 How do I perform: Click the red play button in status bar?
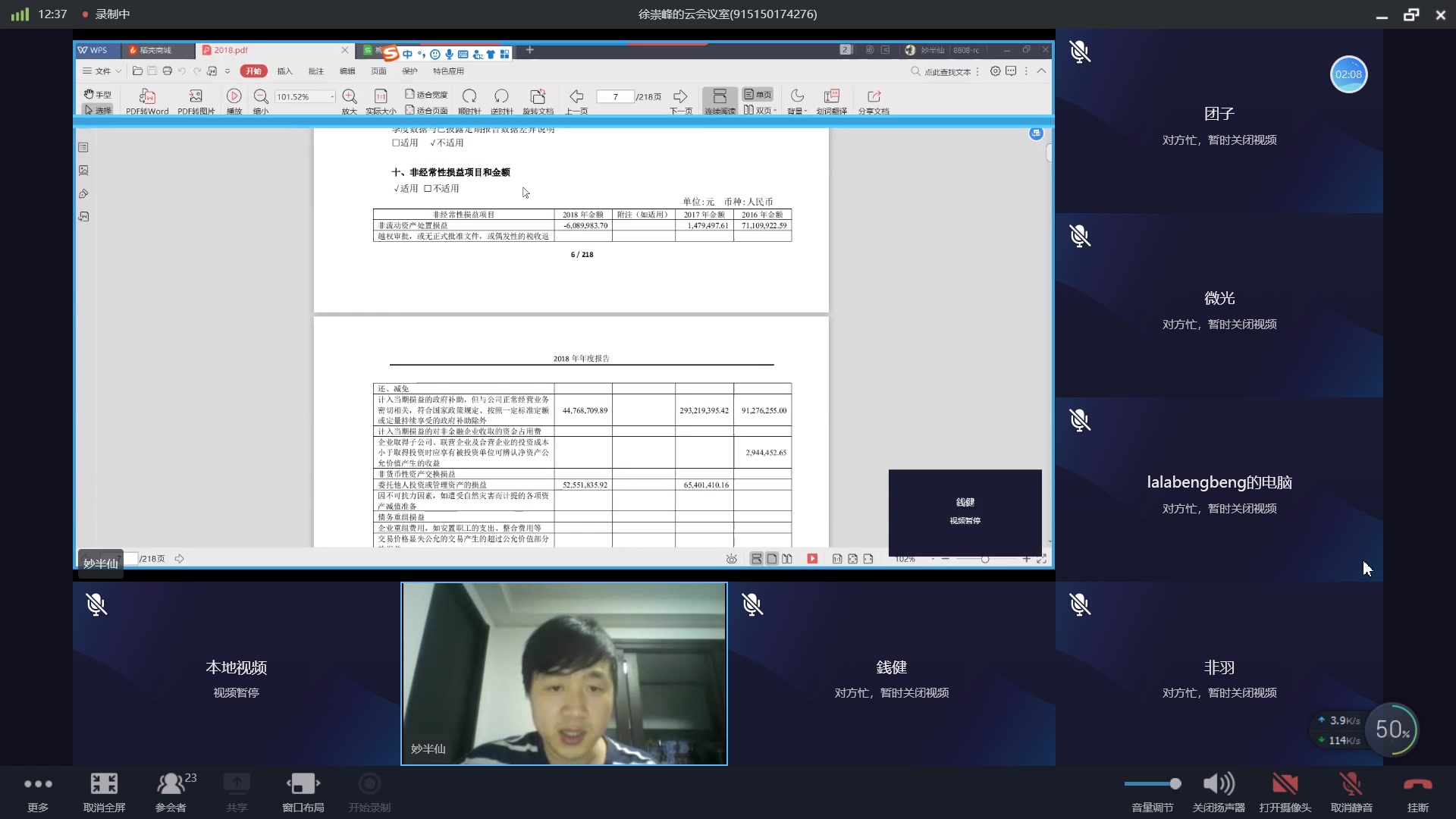click(811, 559)
